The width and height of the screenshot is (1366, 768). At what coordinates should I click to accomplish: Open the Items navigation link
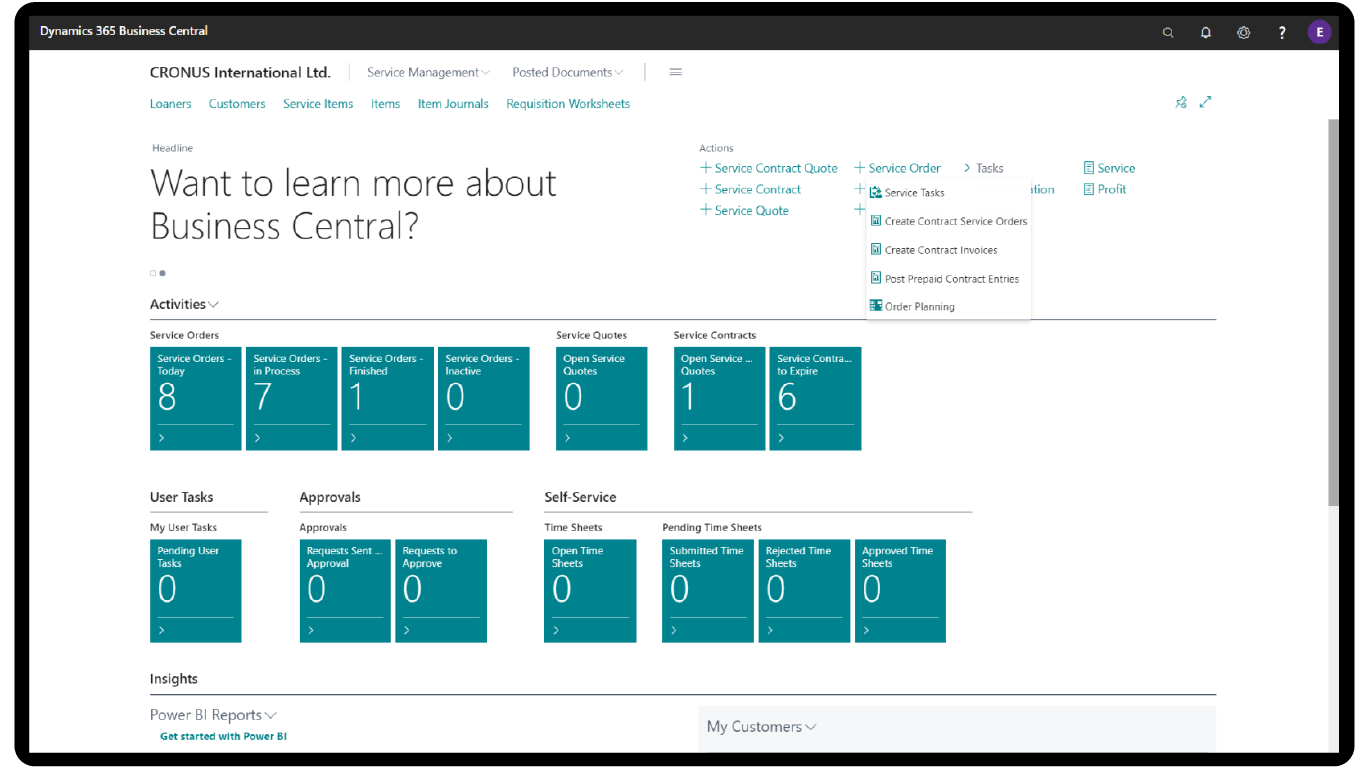click(385, 104)
